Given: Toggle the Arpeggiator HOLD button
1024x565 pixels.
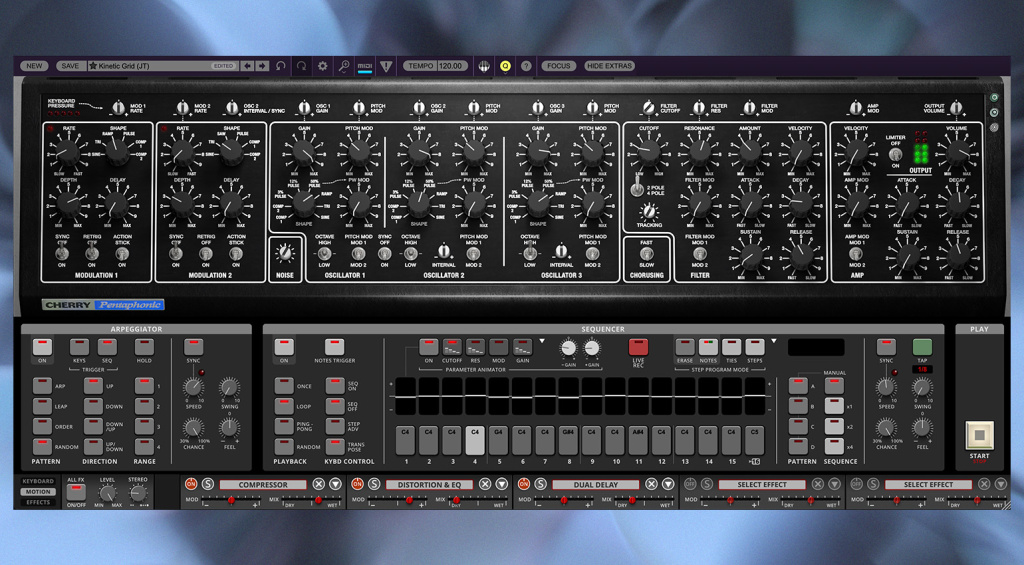Looking at the screenshot, I should pyautogui.click(x=144, y=347).
